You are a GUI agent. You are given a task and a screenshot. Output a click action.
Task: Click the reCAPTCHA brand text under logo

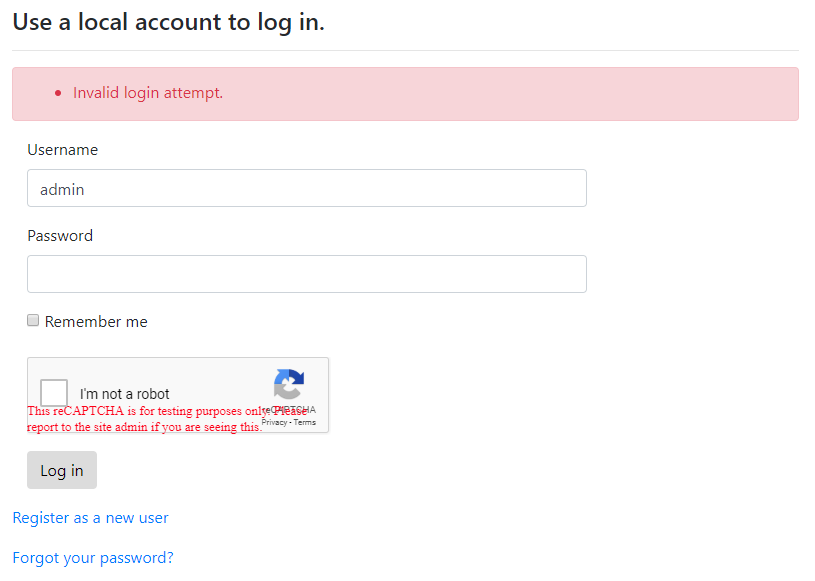(289, 410)
